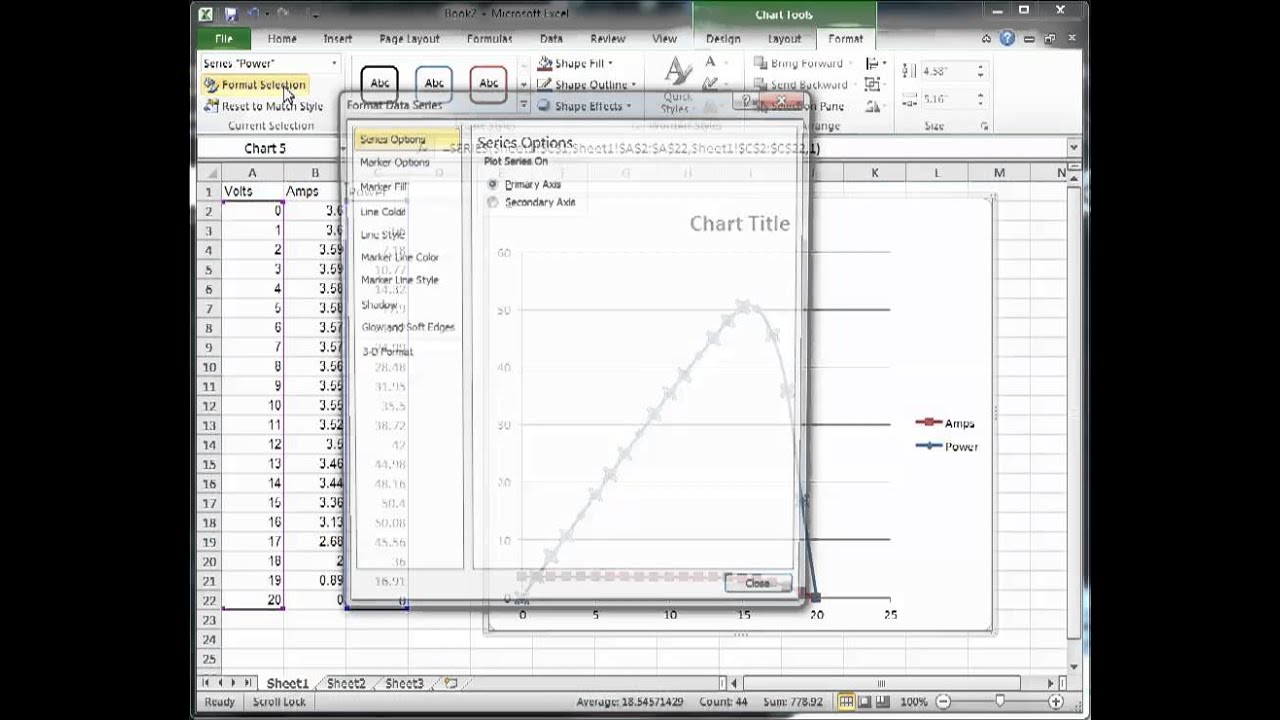Apply the red-outlined Abc shape style
This screenshot has width=1280, height=720.
coord(488,84)
